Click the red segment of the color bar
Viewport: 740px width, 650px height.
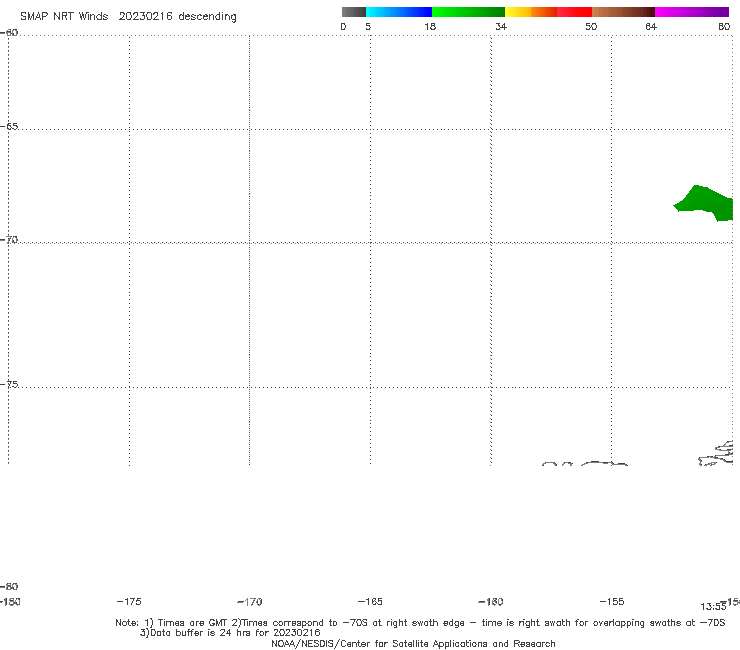[574, 12]
